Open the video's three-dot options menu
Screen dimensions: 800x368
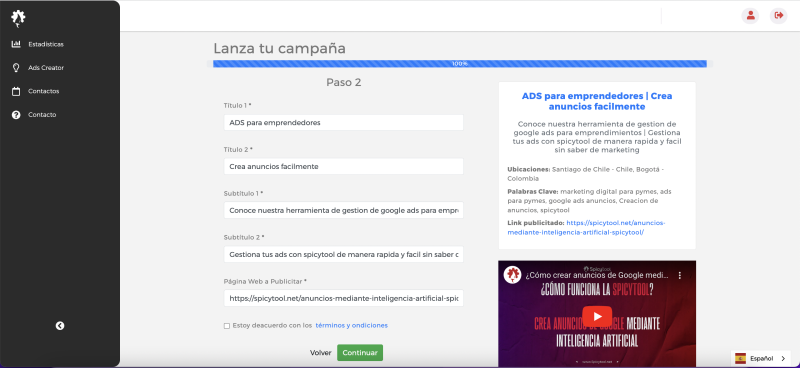click(680, 275)
